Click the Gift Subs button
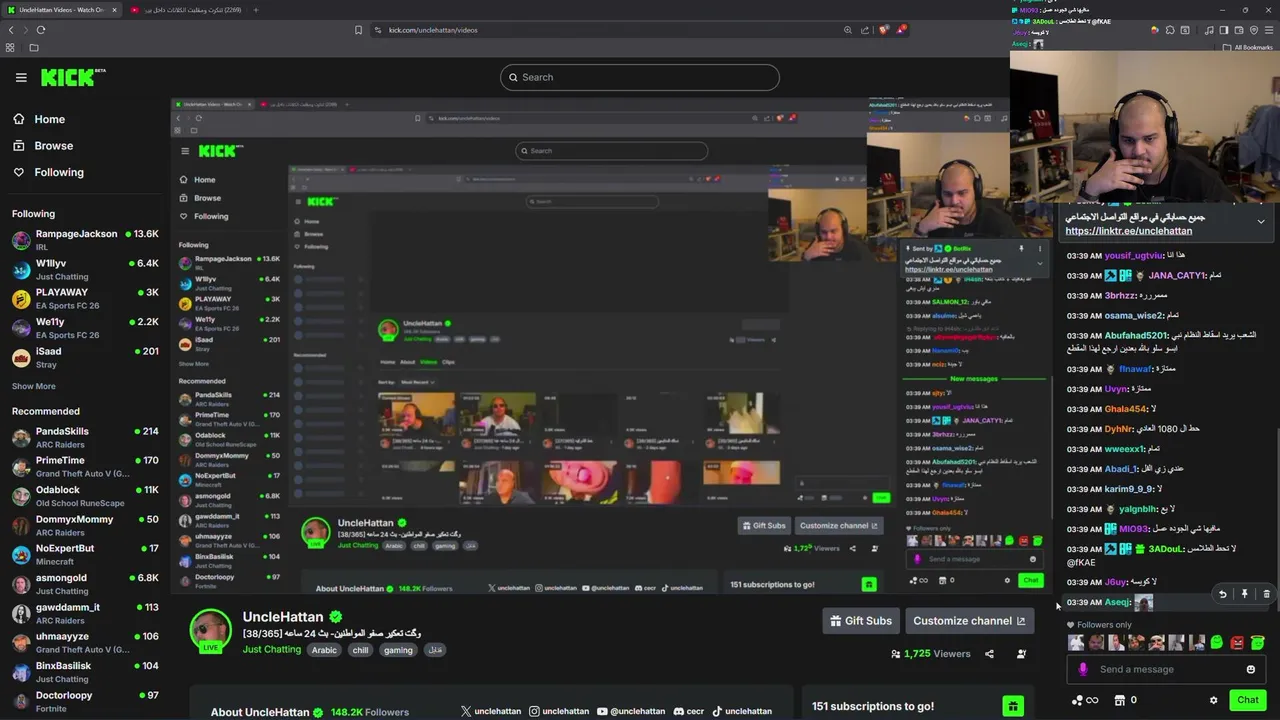This screenshot has height=720, width=1280. 861,621
